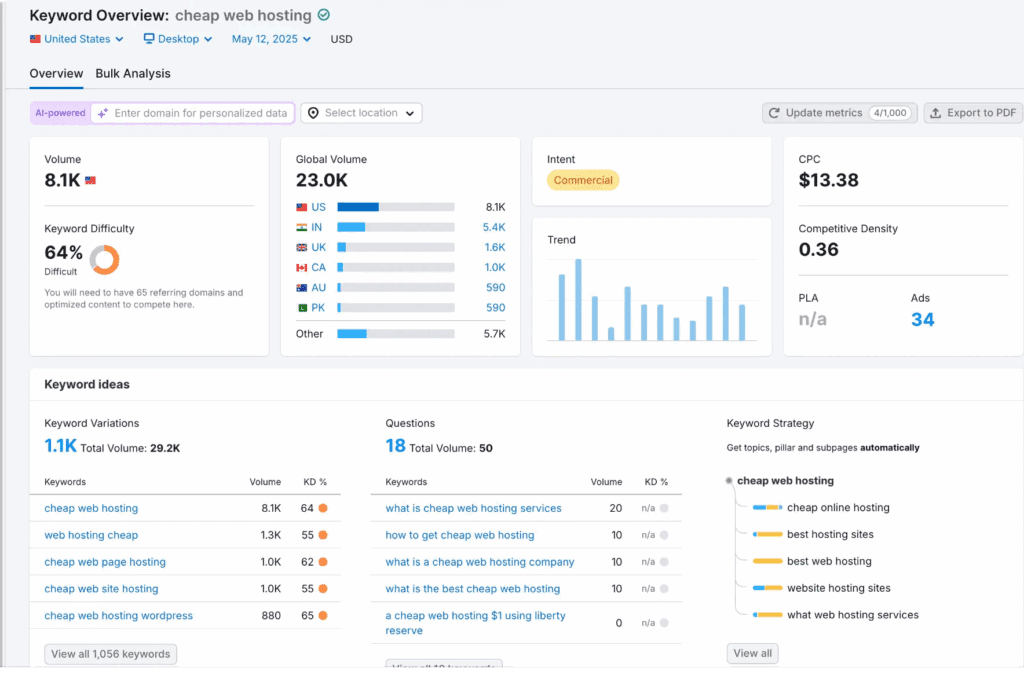Open the what is cheap web hosting services question

coord(472,508)
